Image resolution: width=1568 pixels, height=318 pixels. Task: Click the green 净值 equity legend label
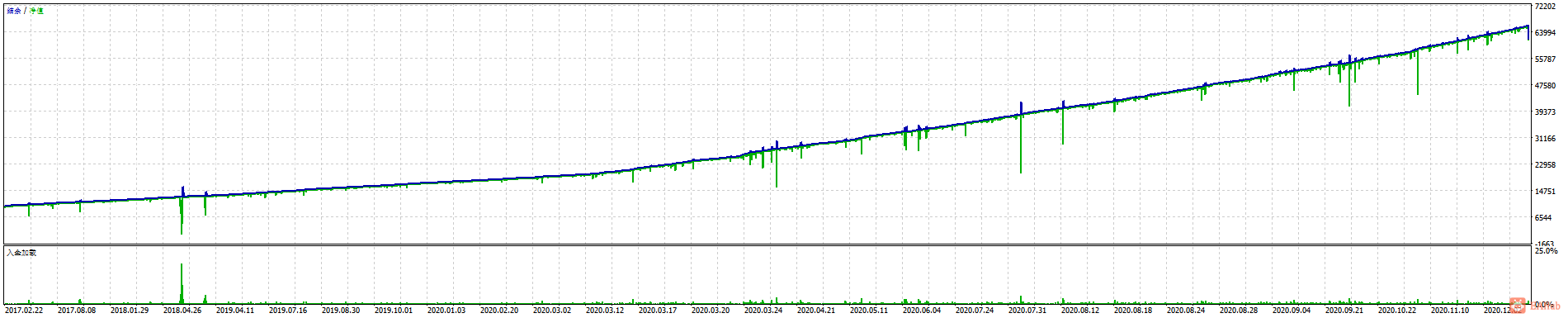click(37, 11)
